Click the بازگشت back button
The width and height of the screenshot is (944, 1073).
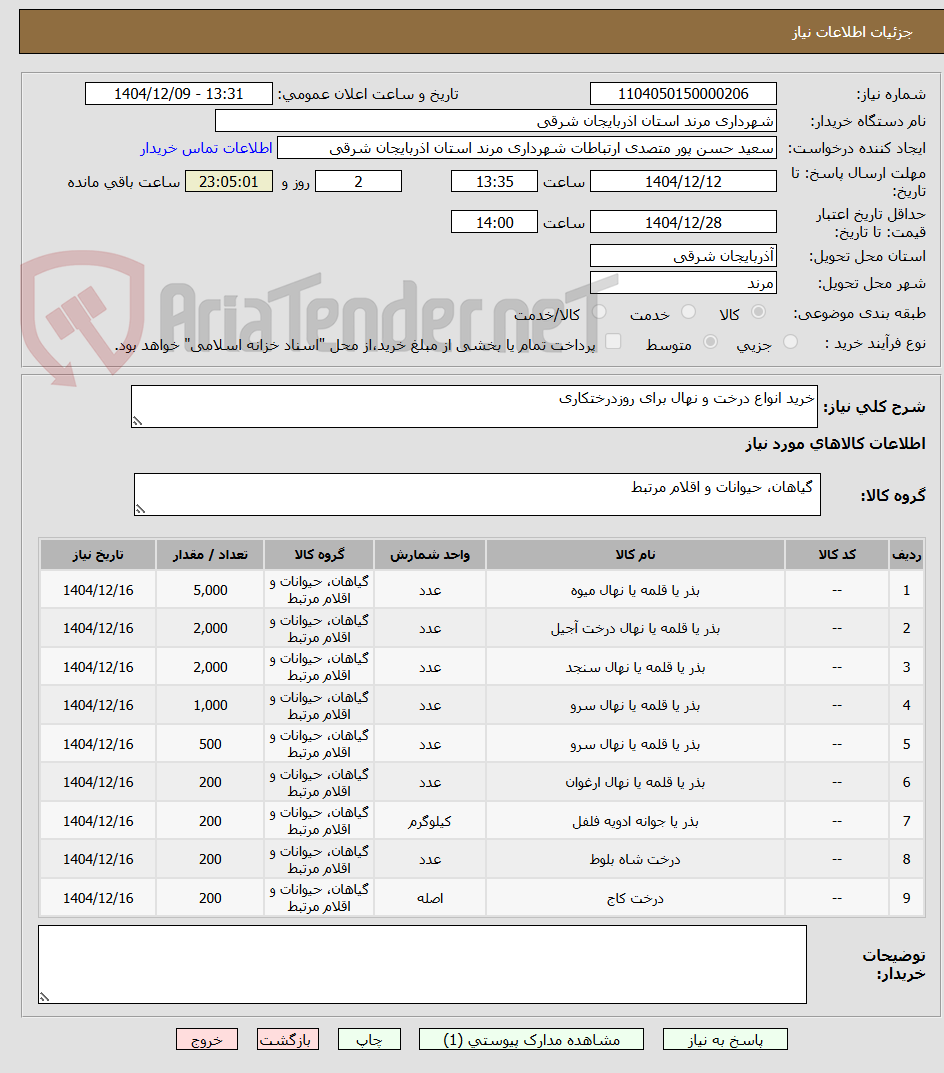coord(288,1039)
